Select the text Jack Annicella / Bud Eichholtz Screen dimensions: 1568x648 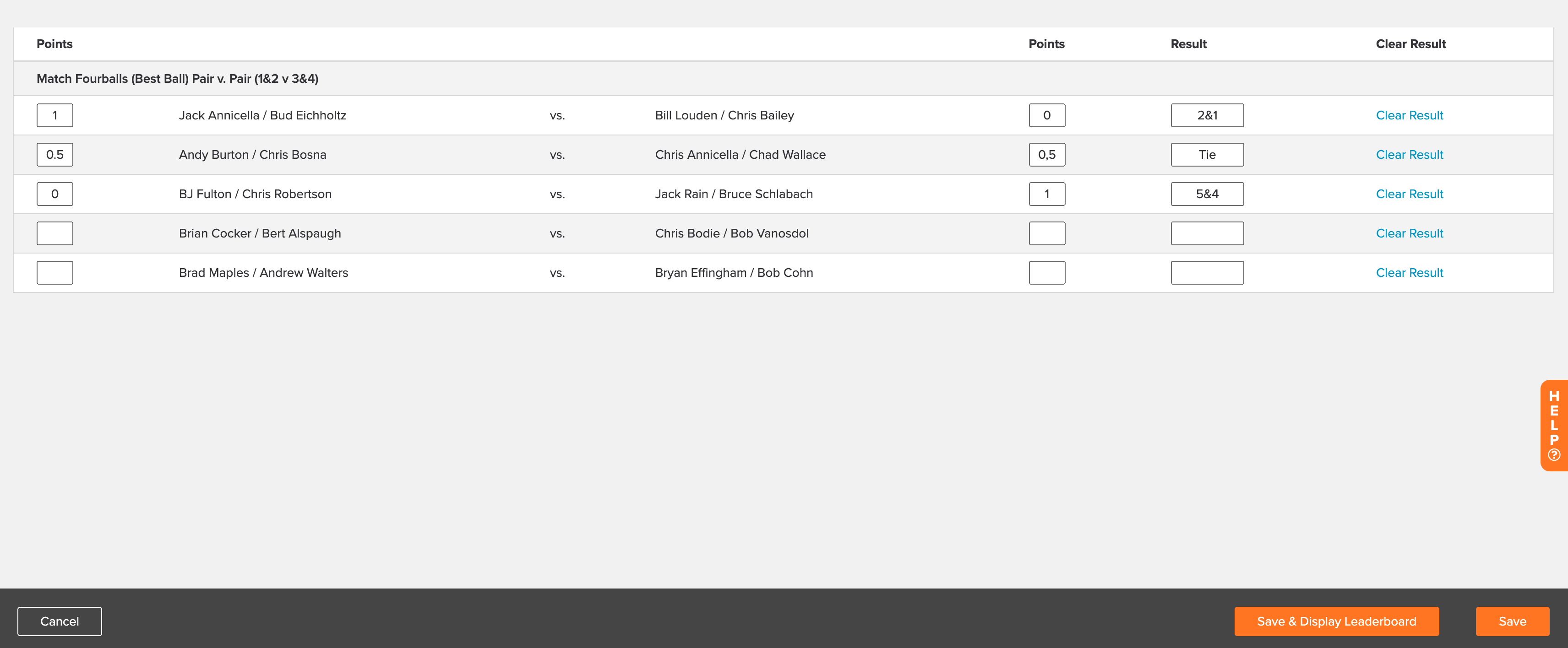[x=262, y=115]
